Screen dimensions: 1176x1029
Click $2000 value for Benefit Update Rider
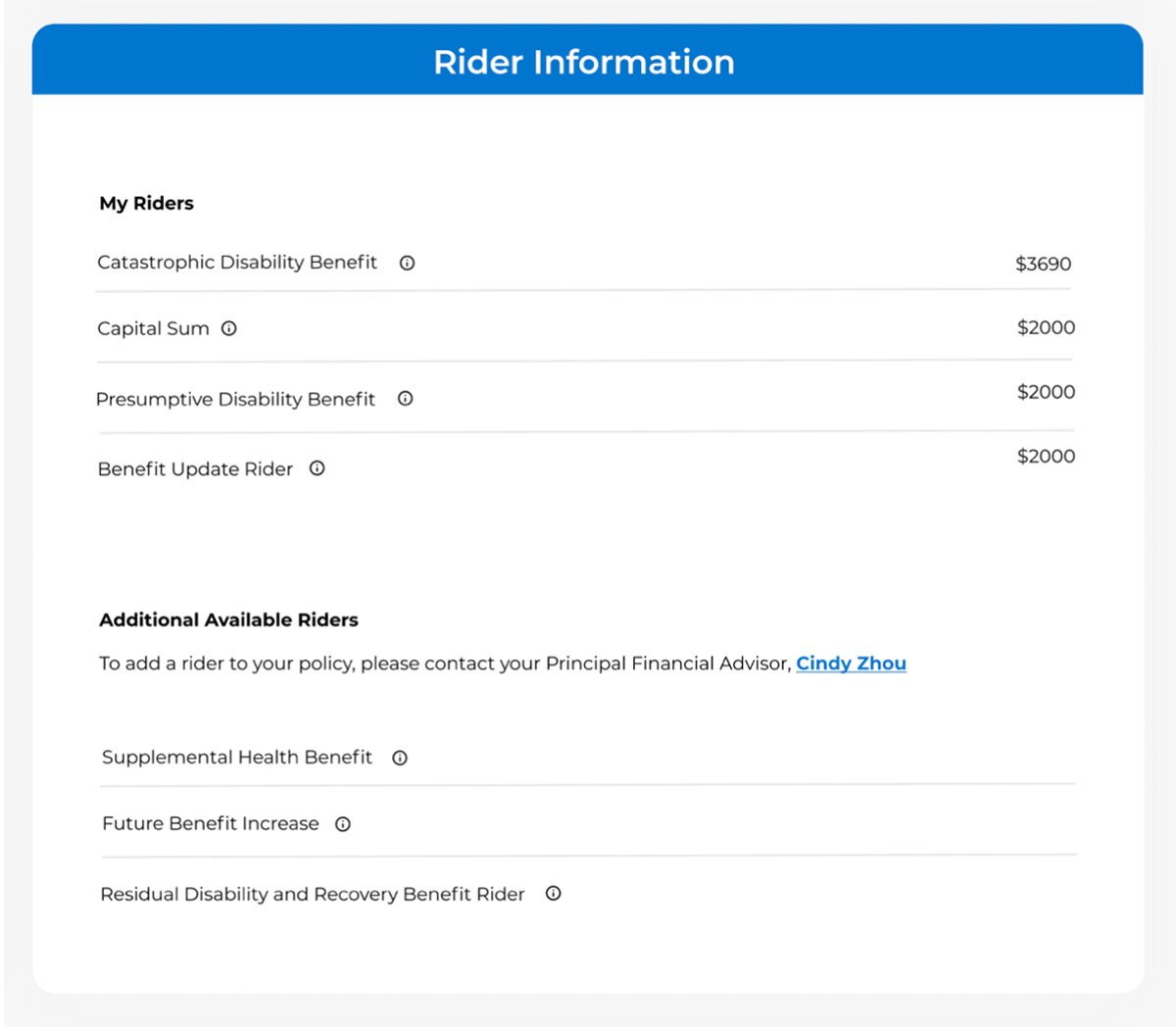click(1046, 456)
